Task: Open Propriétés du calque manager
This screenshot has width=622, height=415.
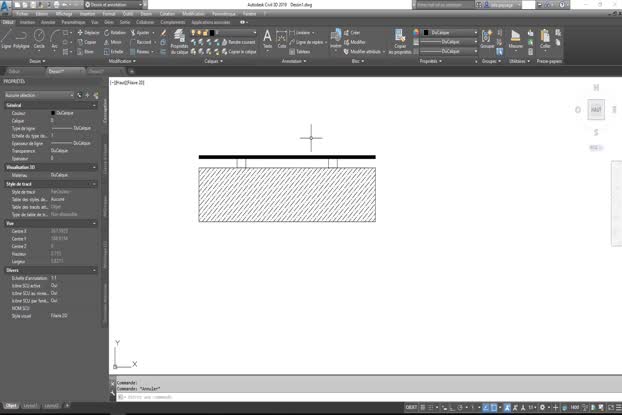Action: [179, 42]
